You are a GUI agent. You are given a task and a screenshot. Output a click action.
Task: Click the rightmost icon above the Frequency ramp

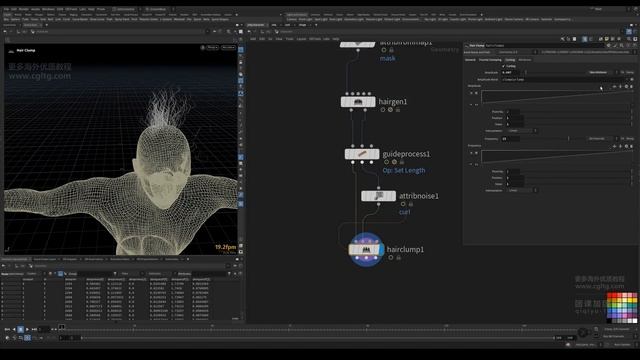(x=631, y=146)
